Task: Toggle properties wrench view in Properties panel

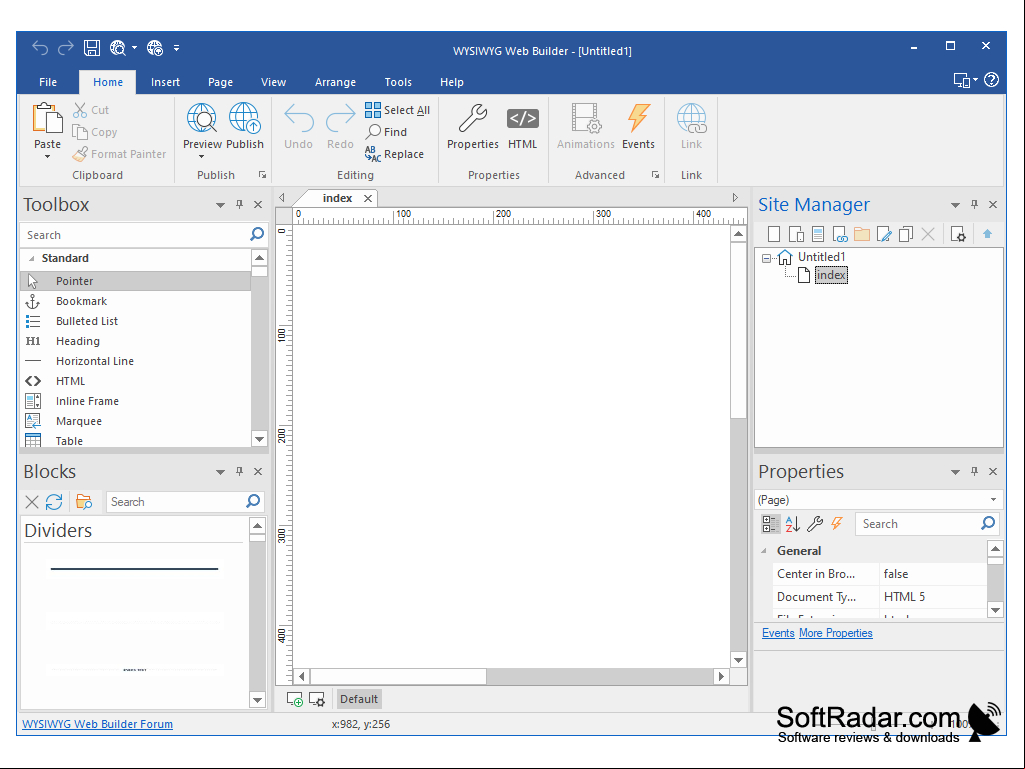Action: click(815, 524)
